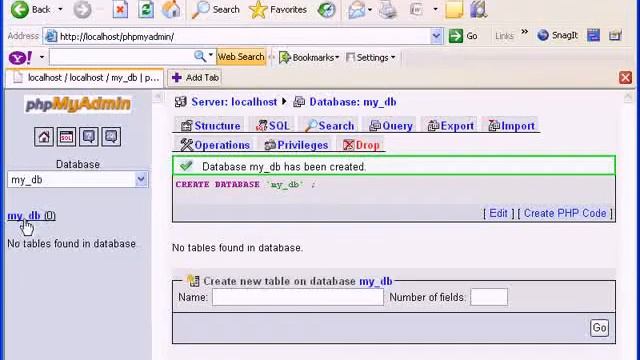640x360 pixels.
Task: Click the last SnagIt toolbar icon
Action: [x=615, y=36]
